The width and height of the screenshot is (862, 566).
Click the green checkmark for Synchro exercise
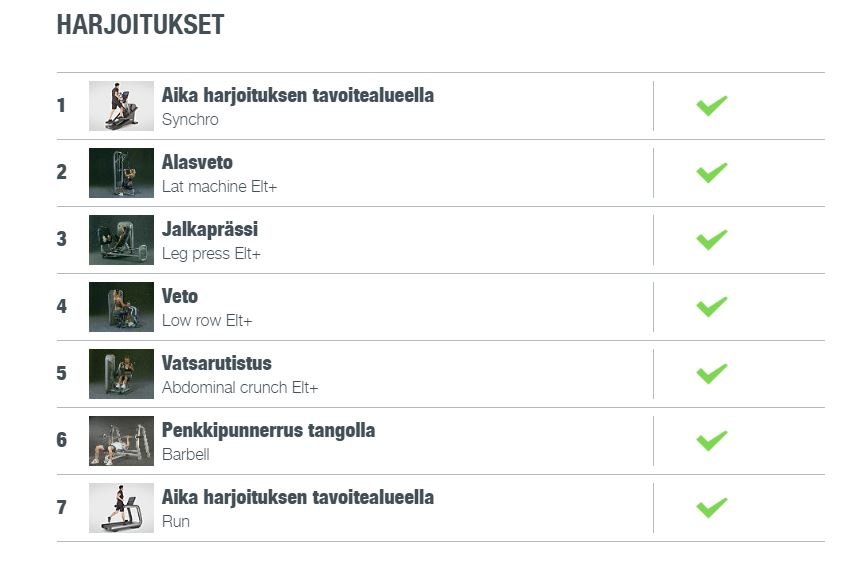[x=711, y=106]
